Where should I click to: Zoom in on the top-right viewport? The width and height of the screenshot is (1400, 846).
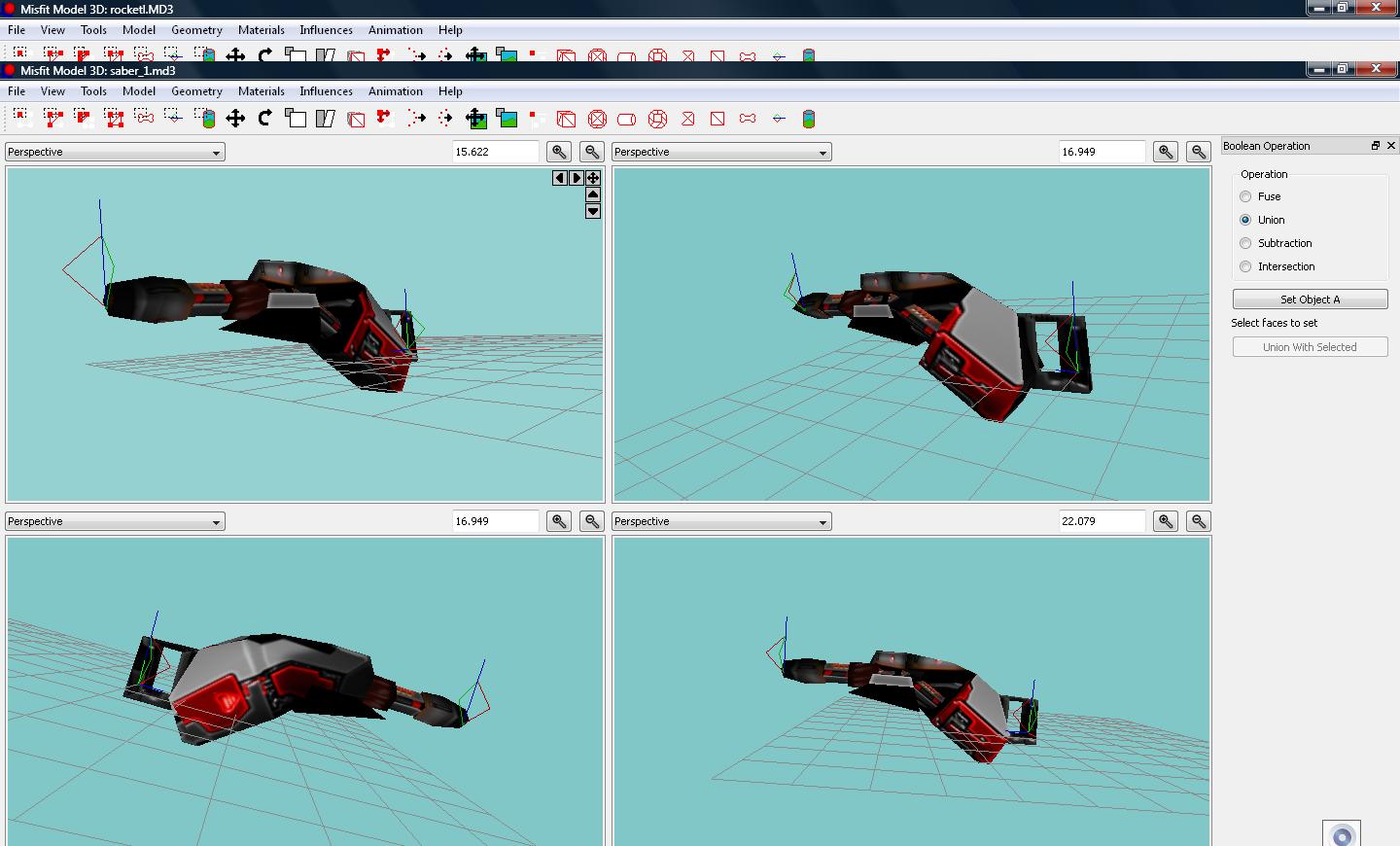pyautogui.click(x=1166, y=152)
